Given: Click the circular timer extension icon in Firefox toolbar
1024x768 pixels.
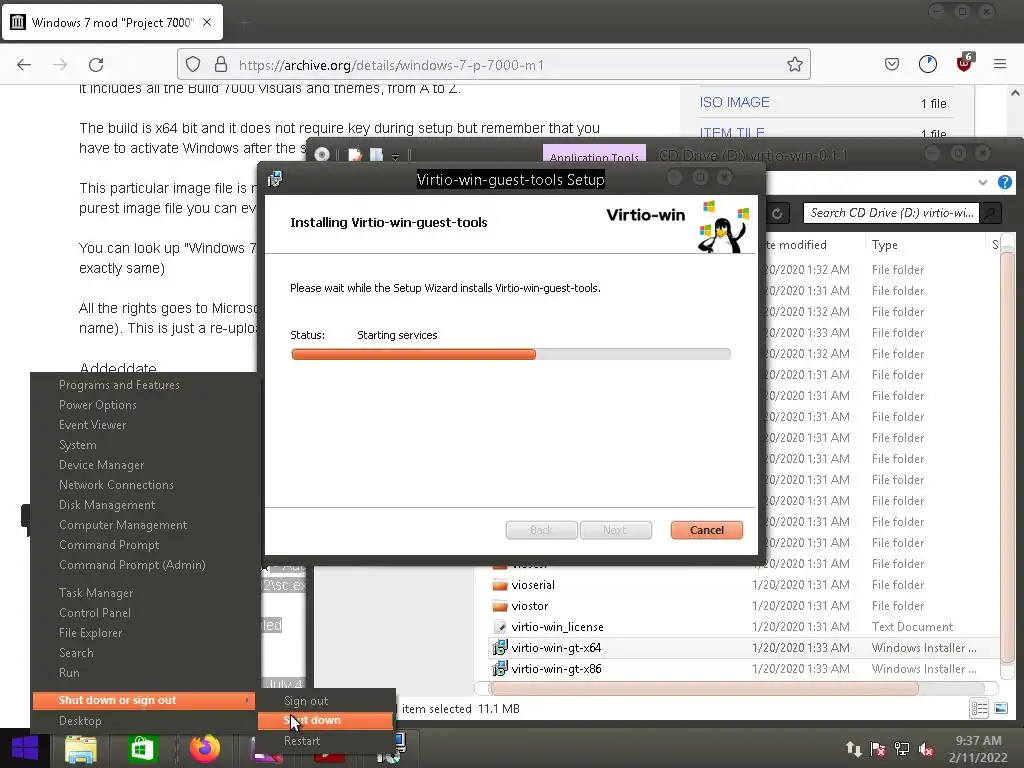Looking at the screenshot, I should coord(927,64).
